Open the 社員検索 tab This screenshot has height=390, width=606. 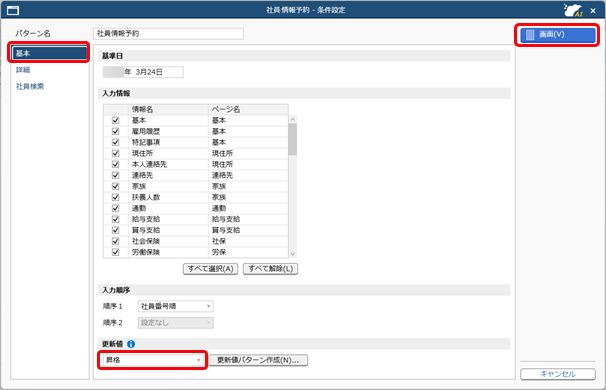pos(30,87)
